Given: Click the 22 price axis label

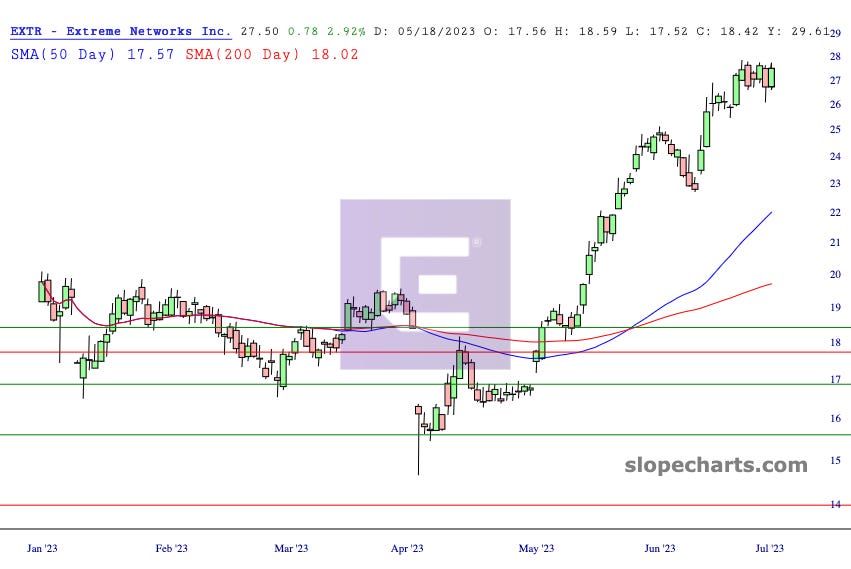Looking at the screenshot, I should (x=835, y=213).
